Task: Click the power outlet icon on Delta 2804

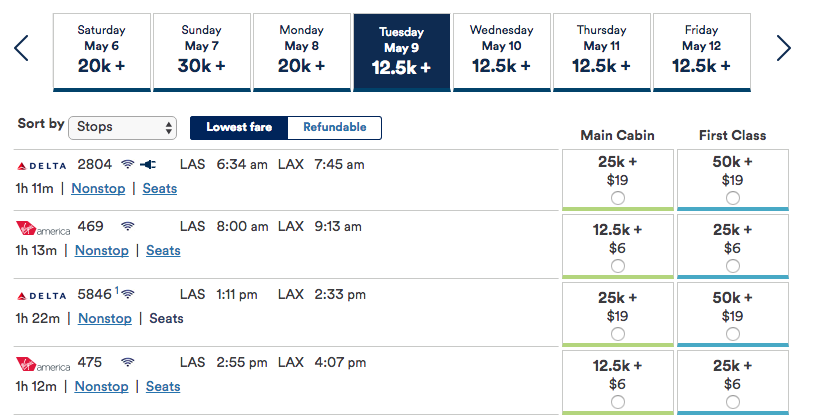Action: 150,164
